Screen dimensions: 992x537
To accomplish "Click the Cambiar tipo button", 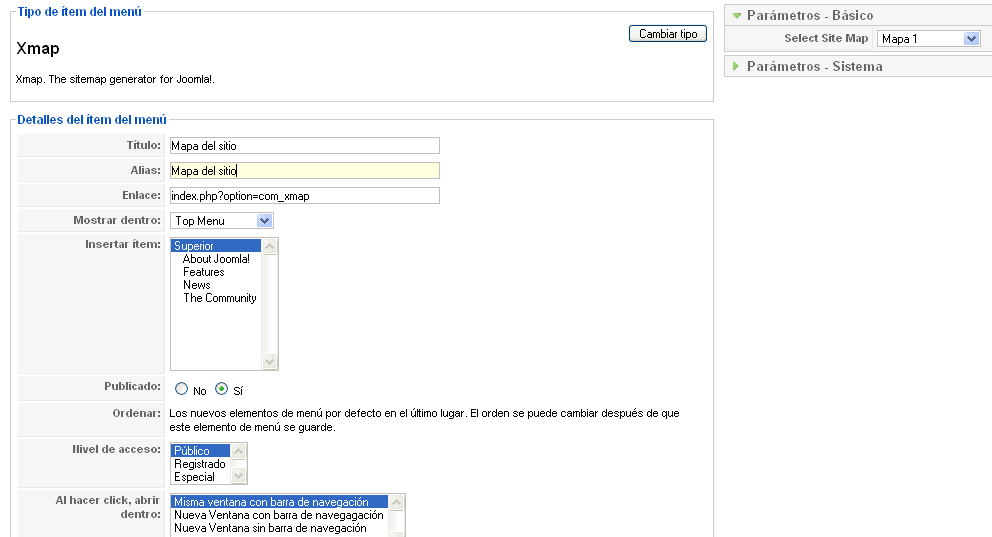I will tap(667, 34).
